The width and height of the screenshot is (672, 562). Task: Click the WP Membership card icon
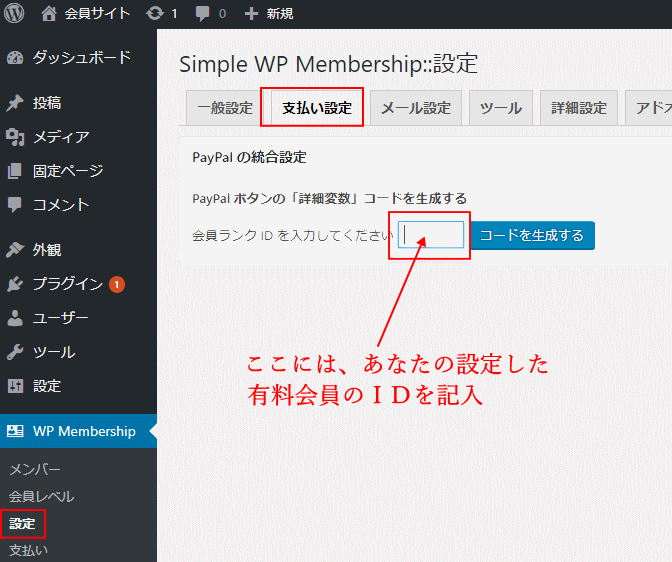[15, 431]
